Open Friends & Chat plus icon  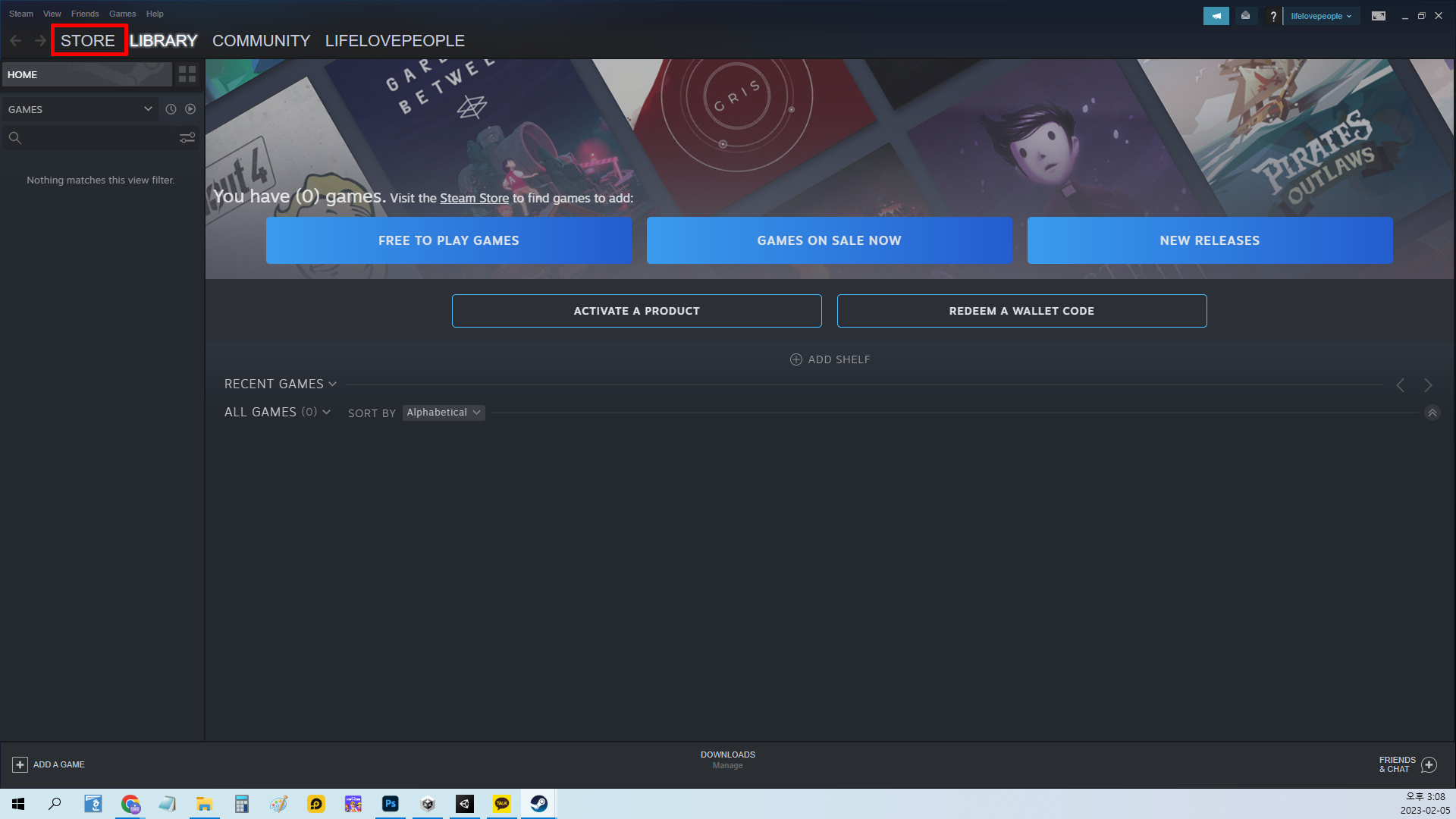(x=1429, y=764)
